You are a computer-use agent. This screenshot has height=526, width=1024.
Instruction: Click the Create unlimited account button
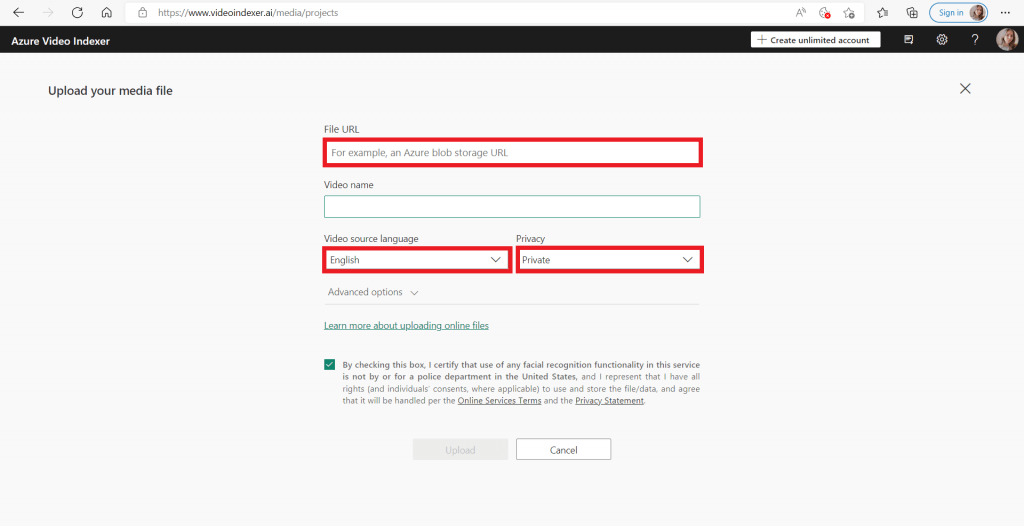point(816,40)
